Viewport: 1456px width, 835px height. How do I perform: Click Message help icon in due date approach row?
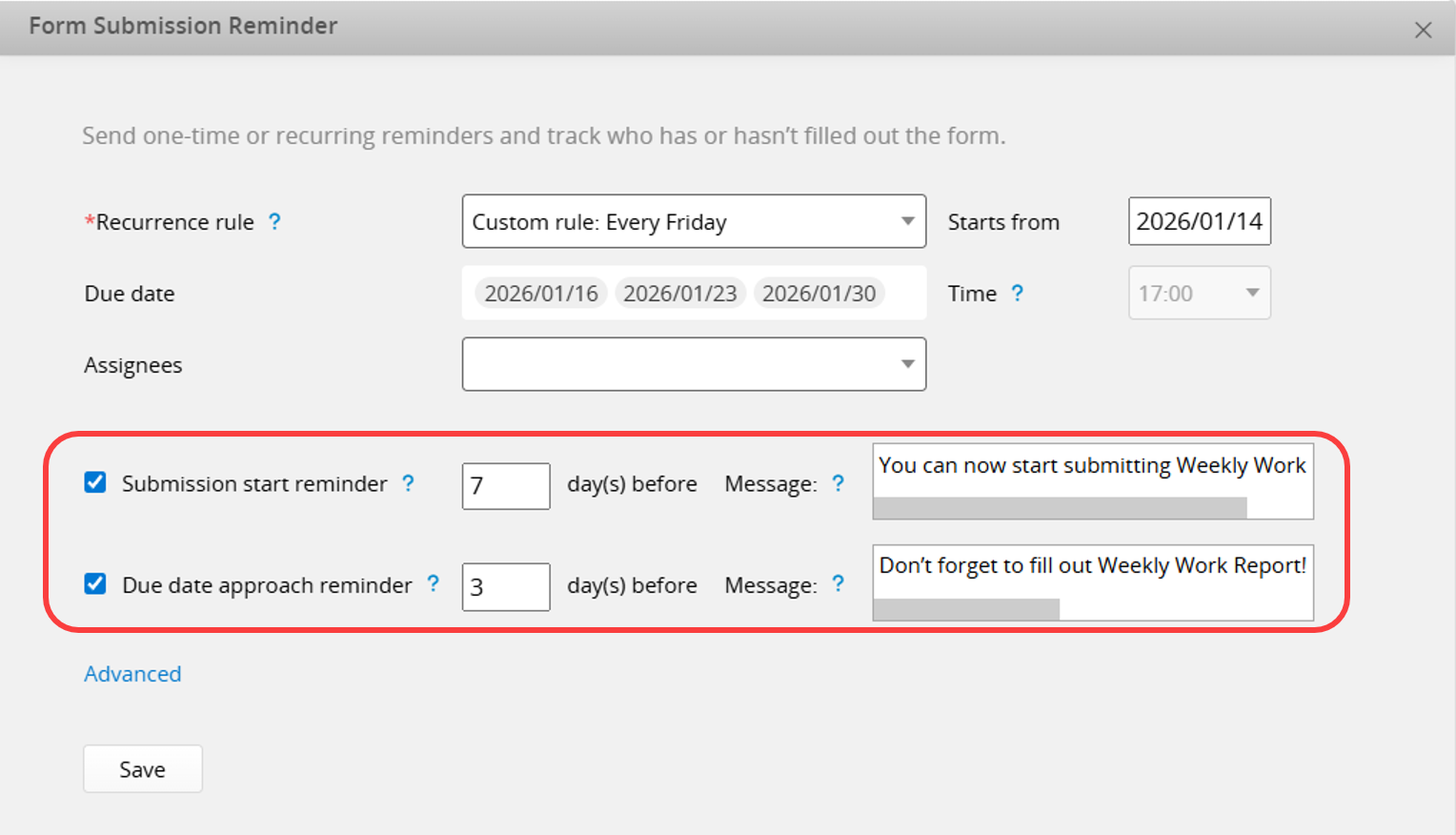point(838,583)
